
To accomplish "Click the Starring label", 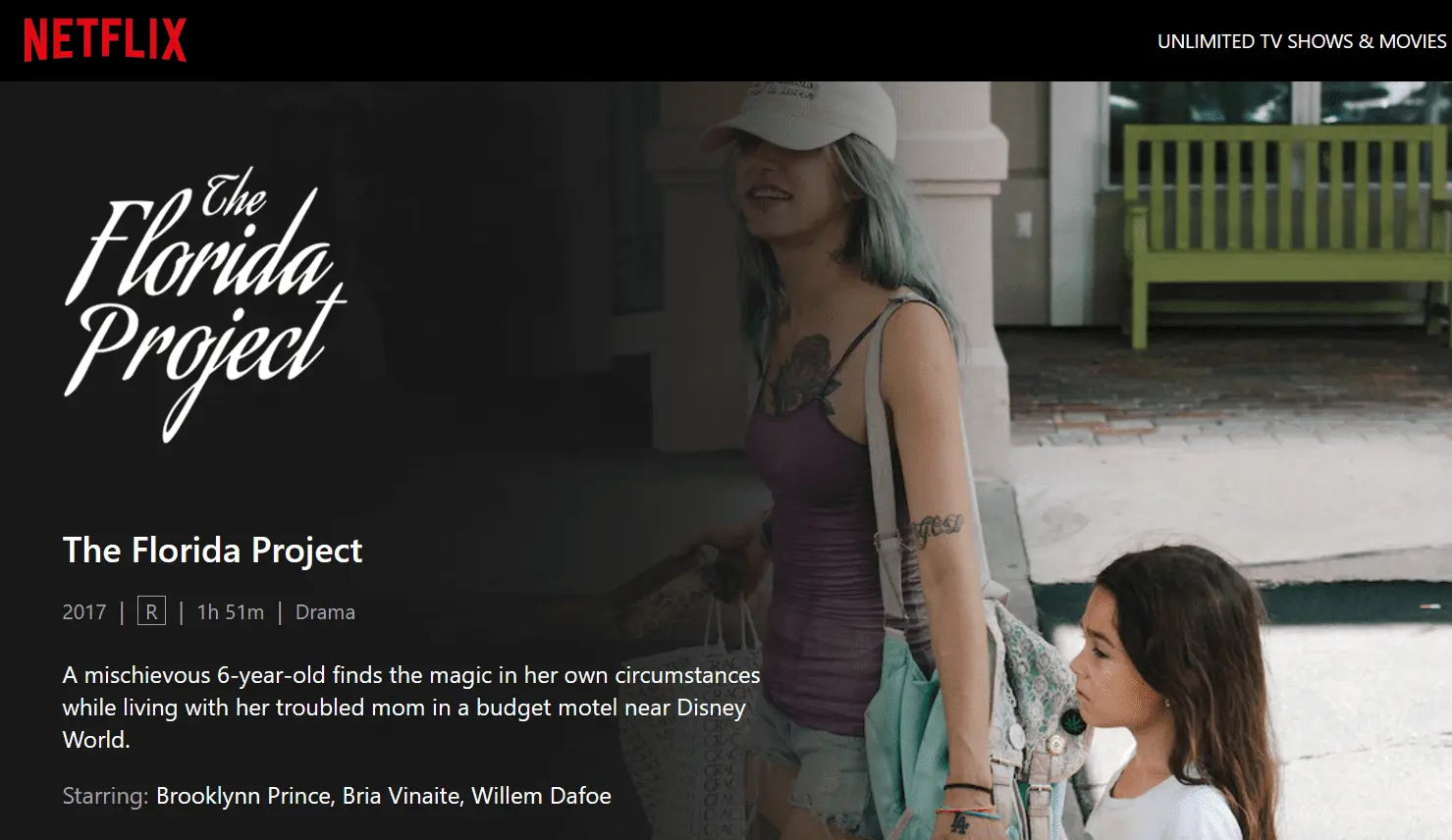I will tap(105, 796).
